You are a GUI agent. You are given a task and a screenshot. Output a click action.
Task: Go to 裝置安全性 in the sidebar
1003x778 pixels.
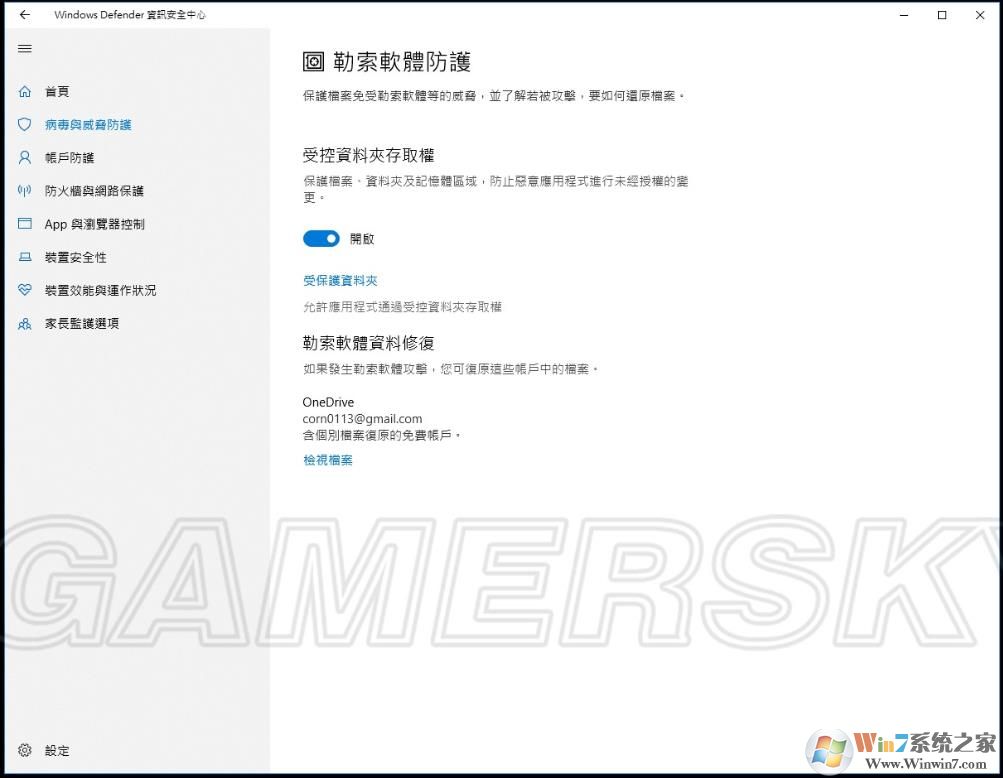click(76, 257)
